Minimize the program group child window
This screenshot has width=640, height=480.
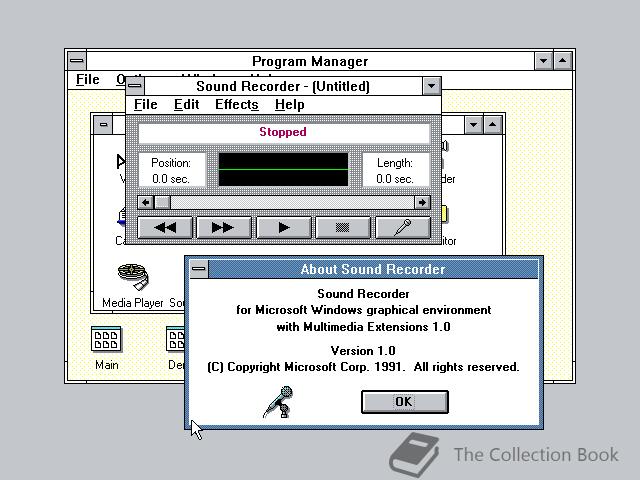[474, 124]
